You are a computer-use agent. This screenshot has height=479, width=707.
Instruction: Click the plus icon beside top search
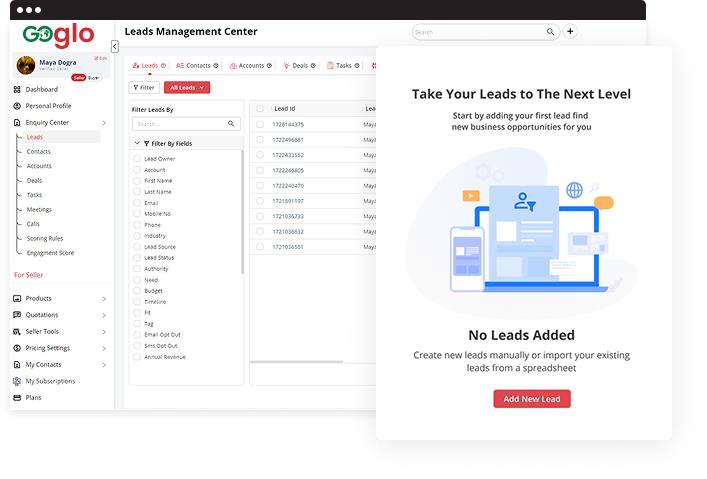[x=570, y=32]
